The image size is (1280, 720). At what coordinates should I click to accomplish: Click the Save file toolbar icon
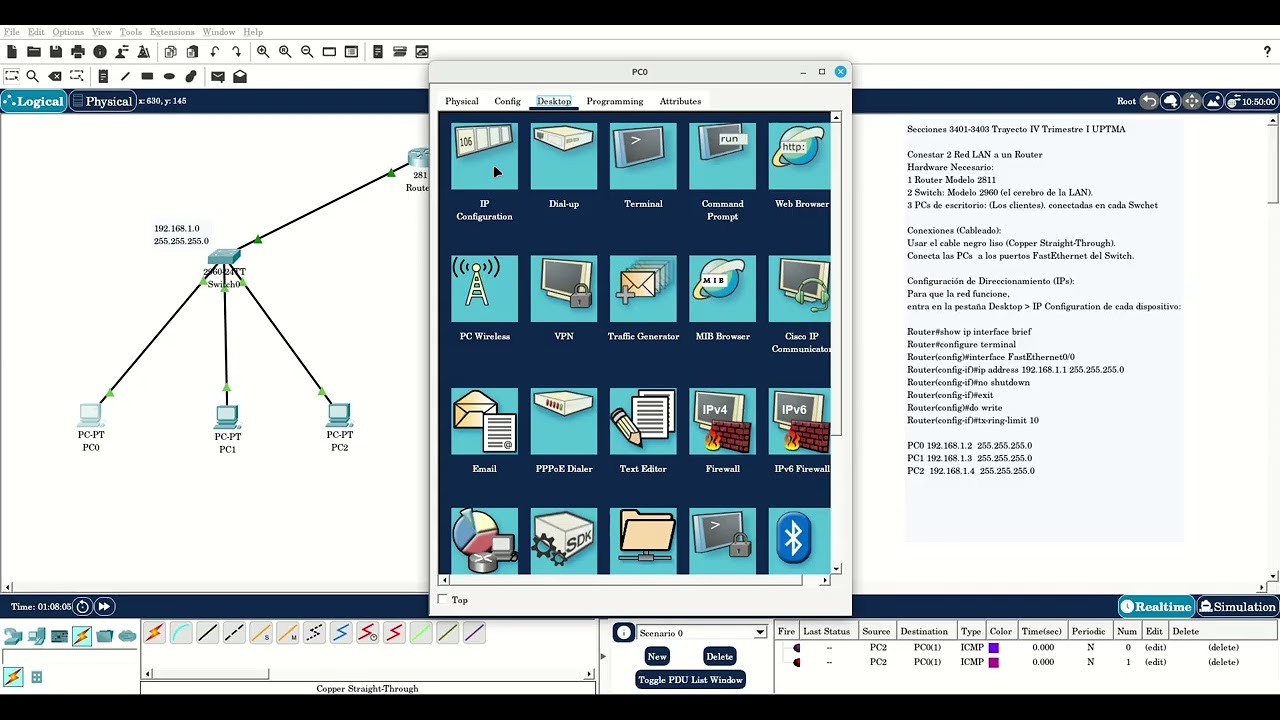tap(56, 52)
